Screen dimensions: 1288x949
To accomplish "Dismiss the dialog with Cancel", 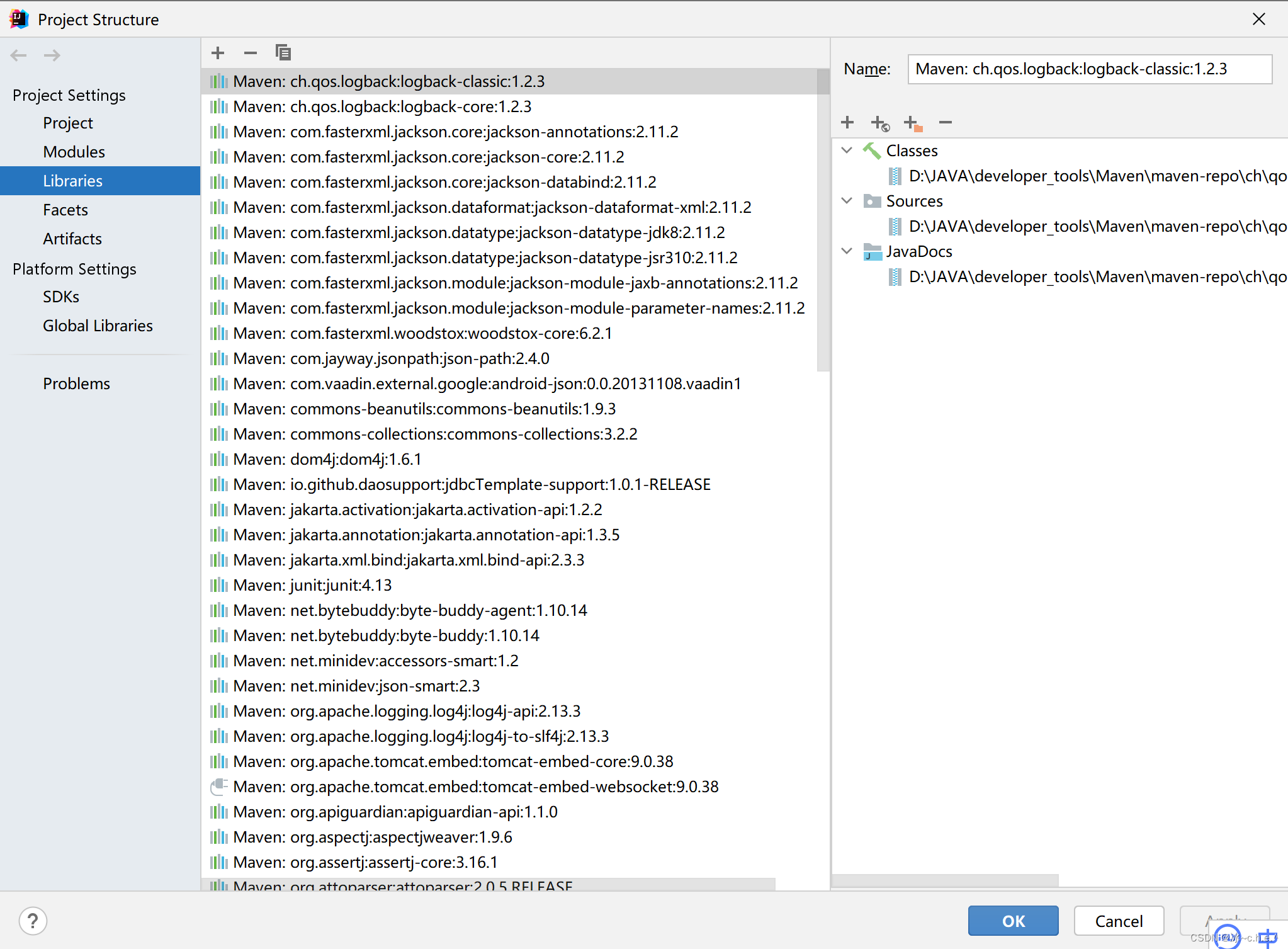I will point(1118,920).
